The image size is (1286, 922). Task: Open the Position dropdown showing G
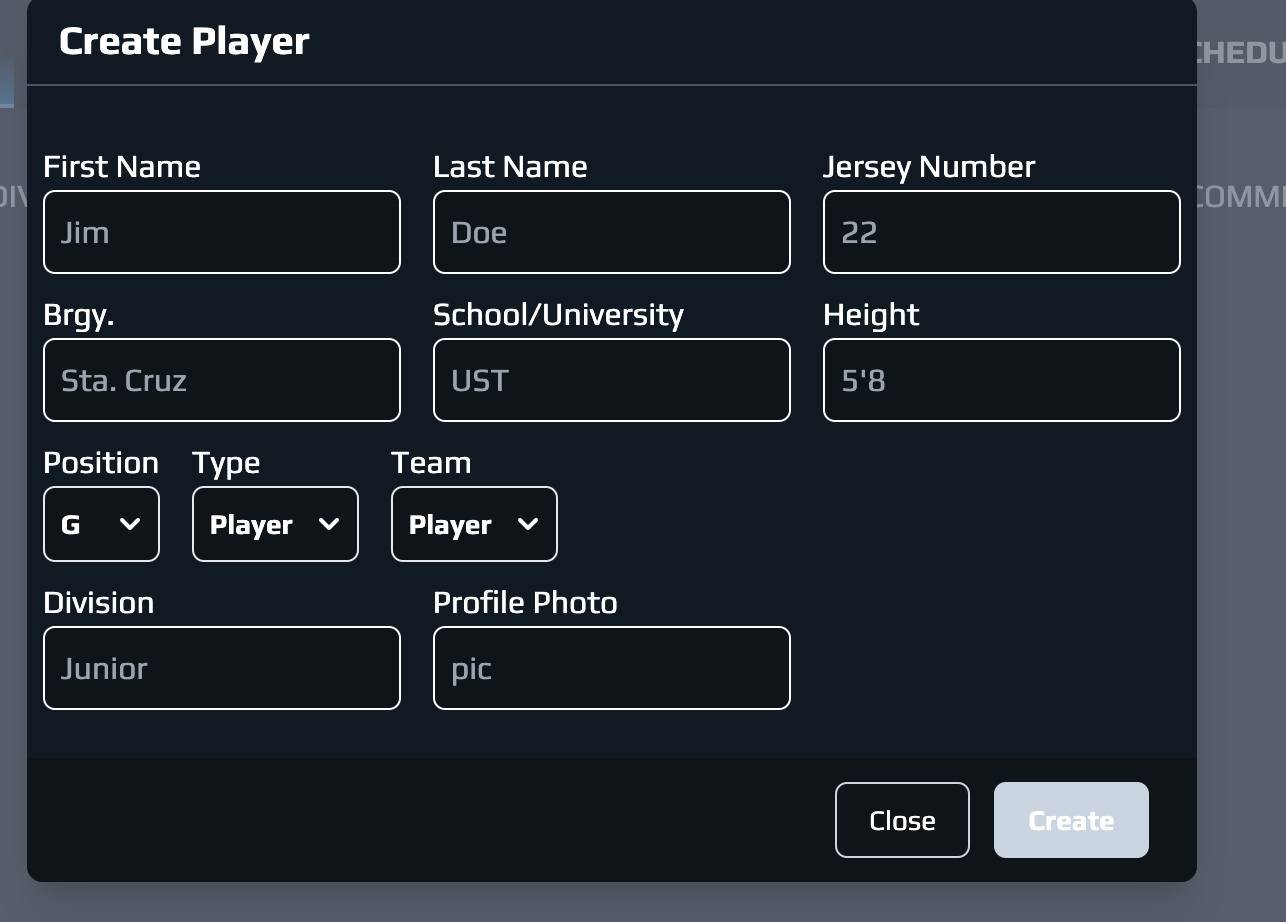(x=101, y=524)
